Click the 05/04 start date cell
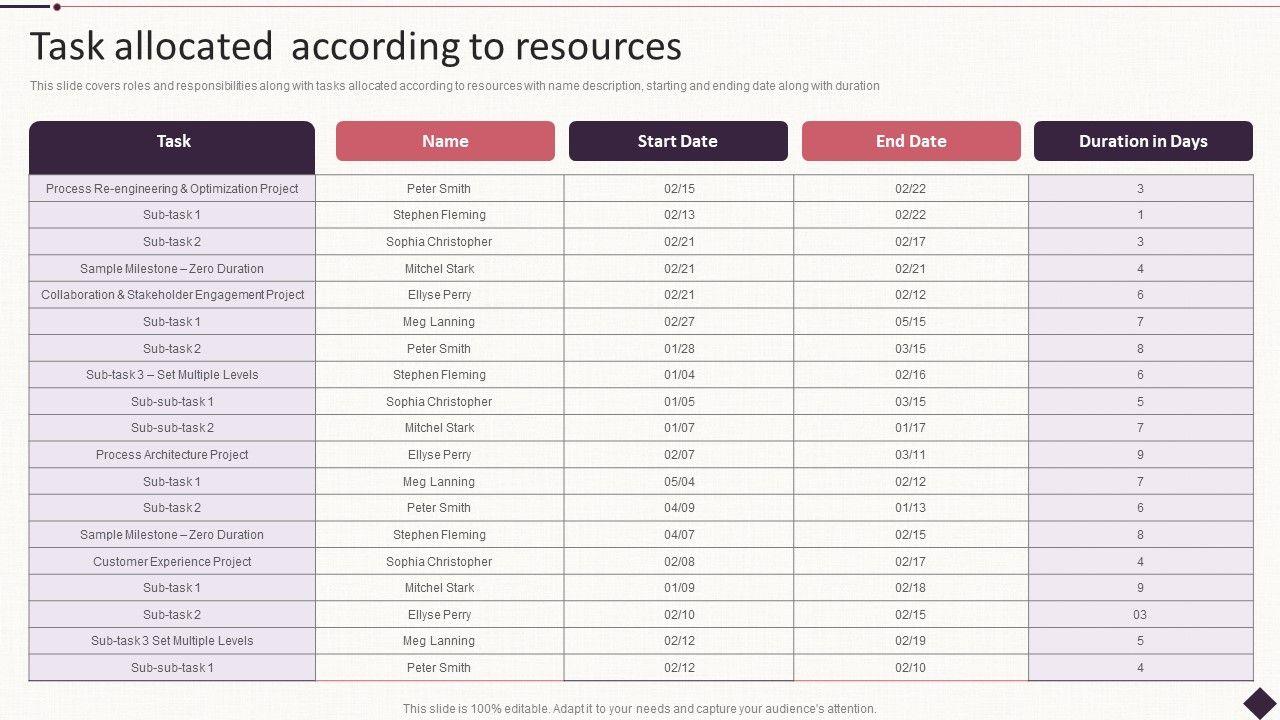This screenshot has width=1280, height=720. point(679,482)
